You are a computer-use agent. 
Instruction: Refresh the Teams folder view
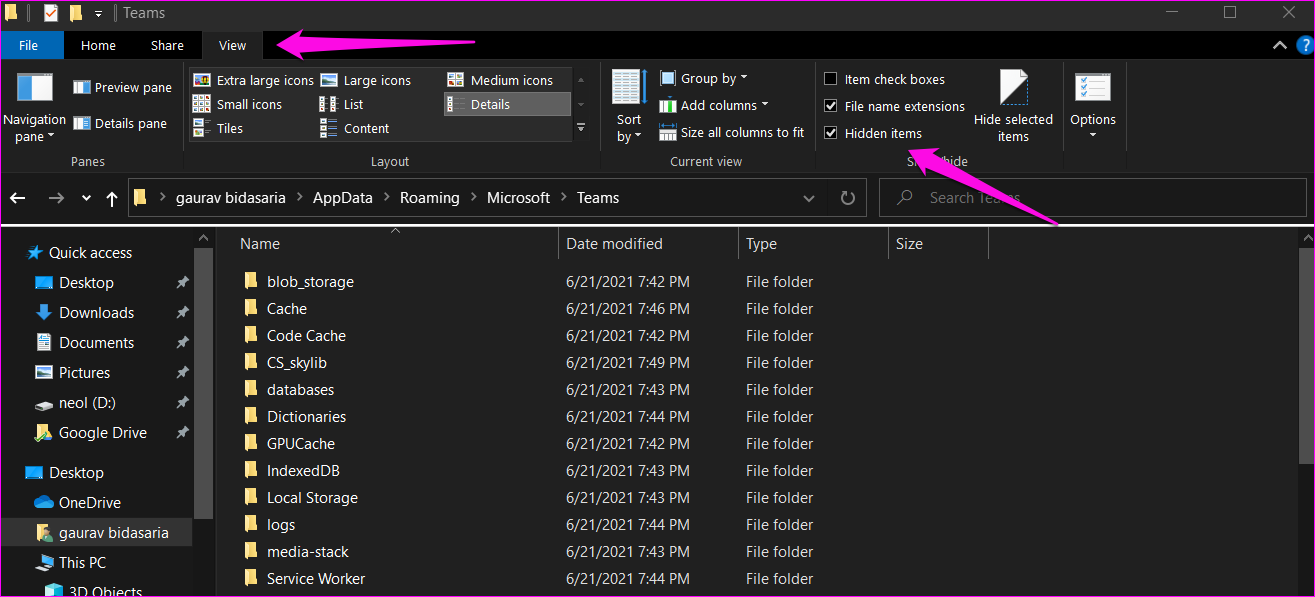click(x=848, y=198)
